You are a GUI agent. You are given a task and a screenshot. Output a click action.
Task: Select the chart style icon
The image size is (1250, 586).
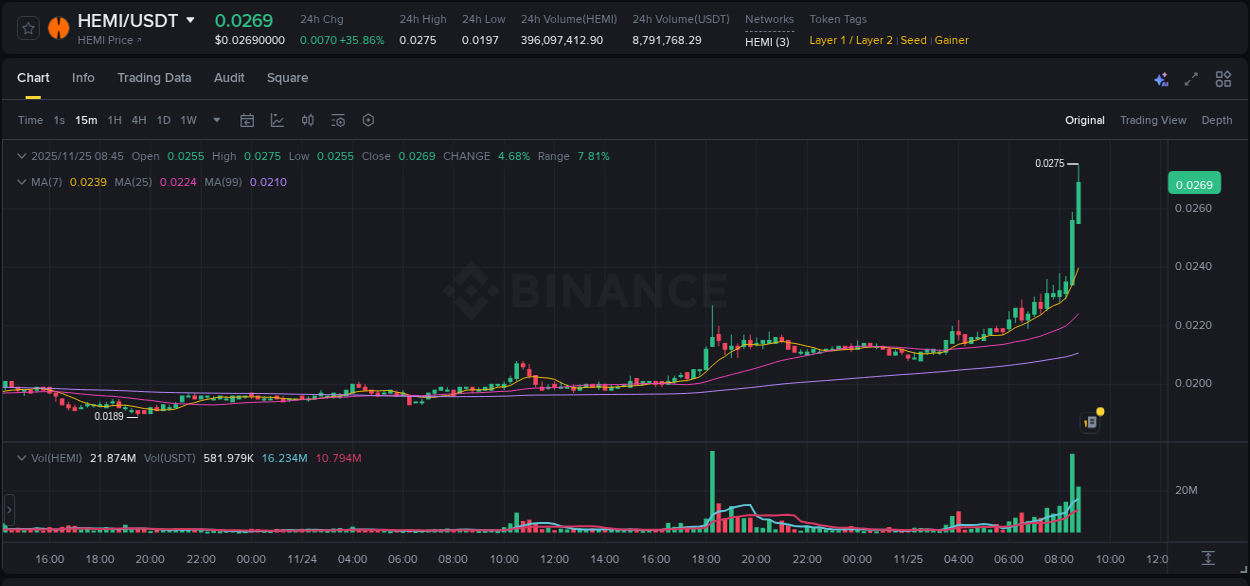tap(277, 119)
